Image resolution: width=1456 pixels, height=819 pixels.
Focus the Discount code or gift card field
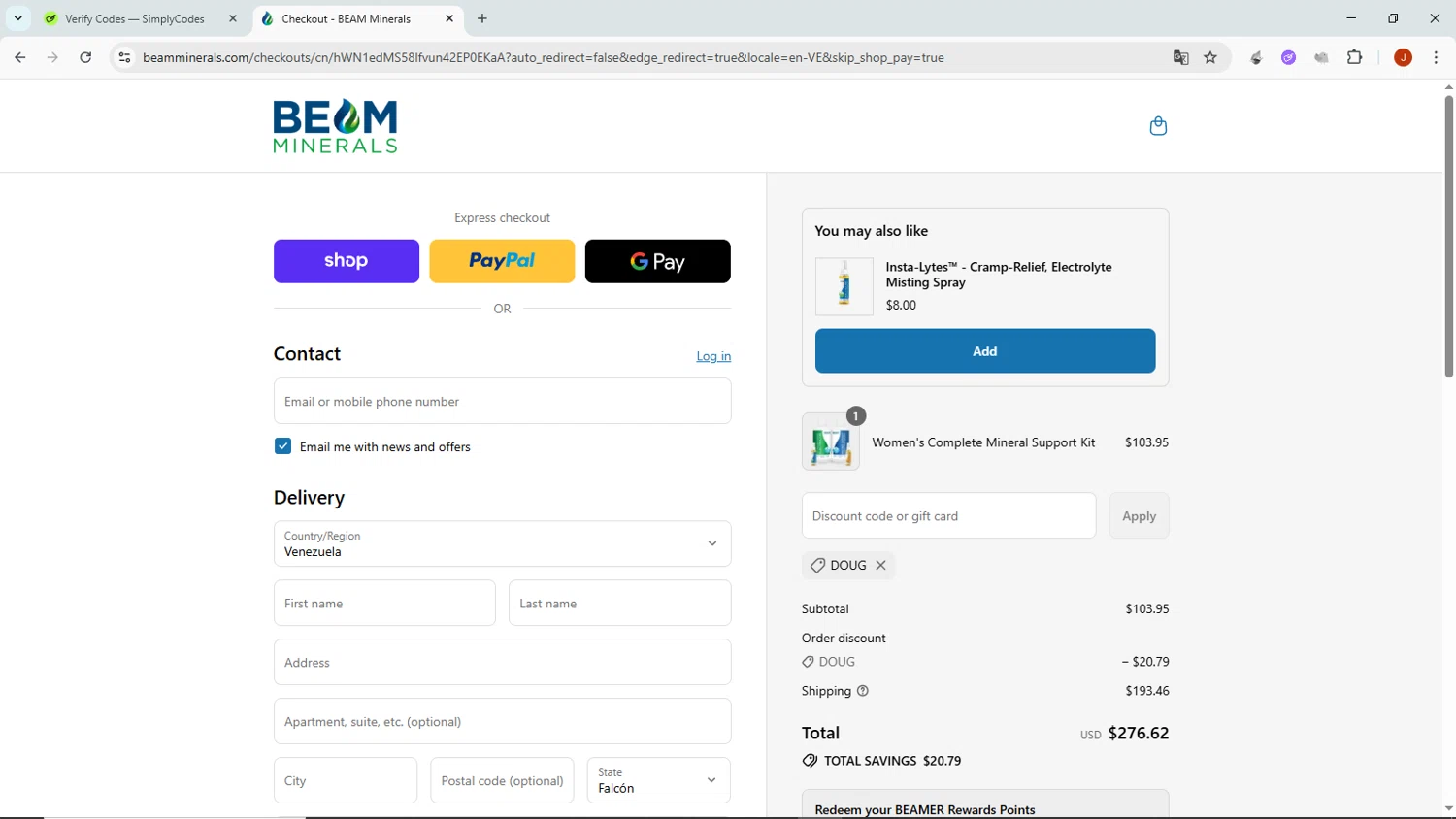[x=948, y=515]
